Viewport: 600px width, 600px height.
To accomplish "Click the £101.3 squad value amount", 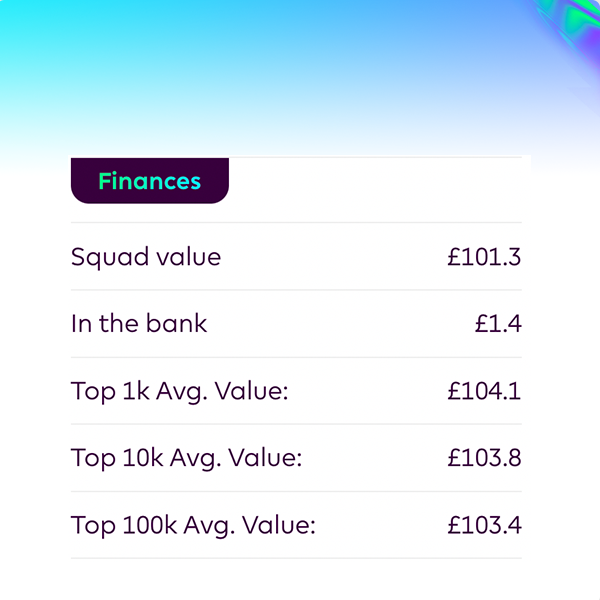I will tap(484, 256).
